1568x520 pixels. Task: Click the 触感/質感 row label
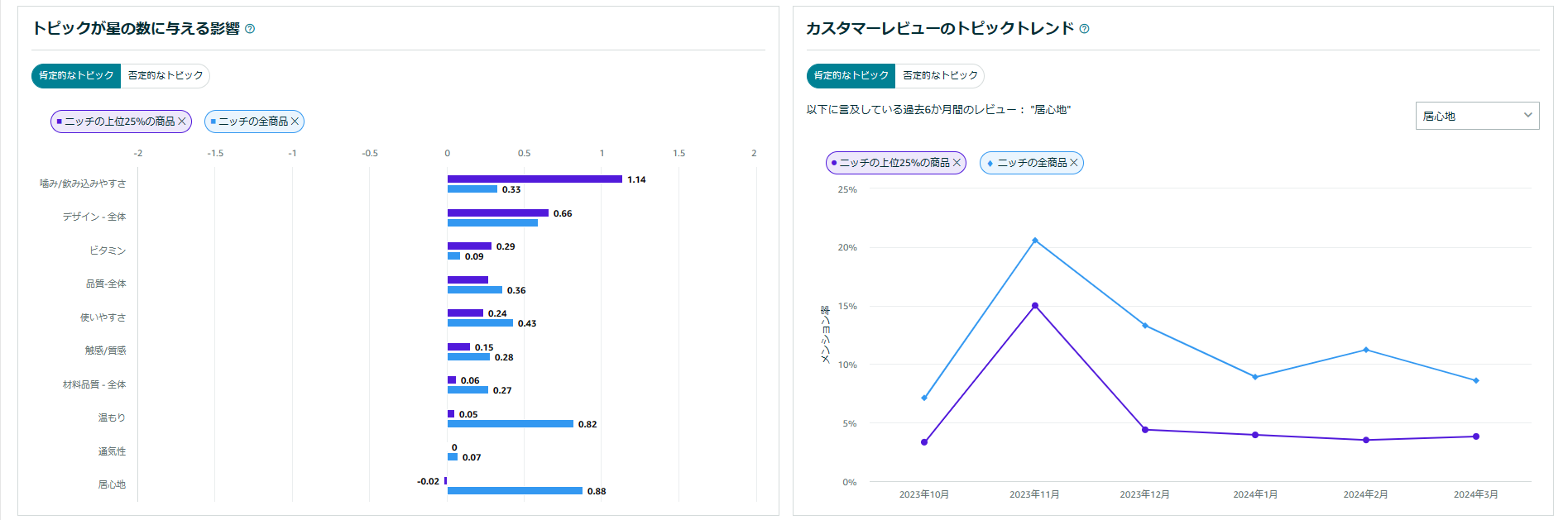tap(106, 351)
